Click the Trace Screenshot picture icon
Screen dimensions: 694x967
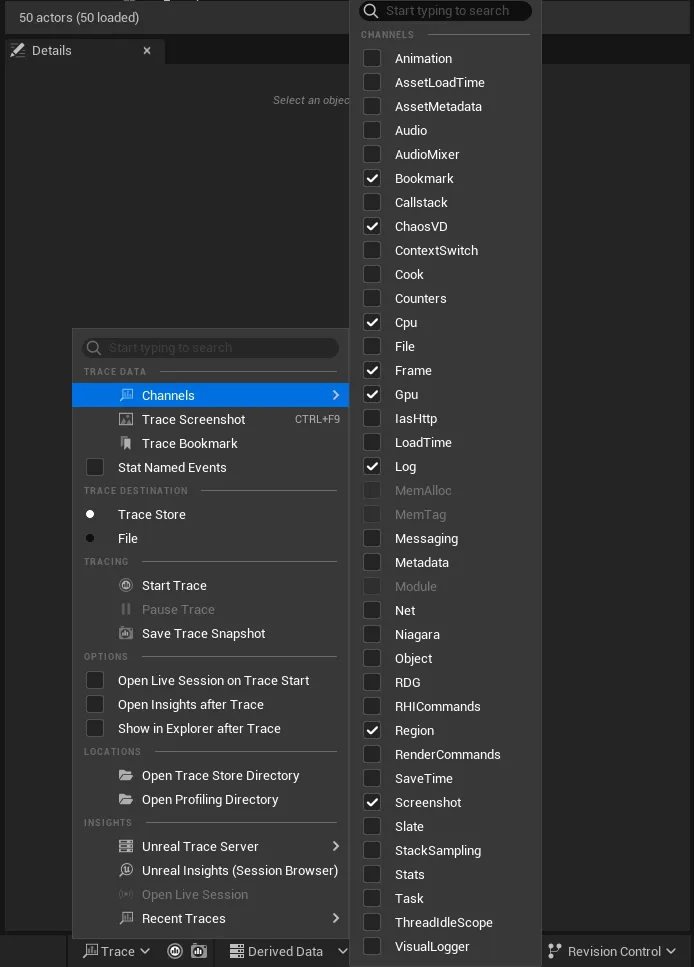[x=126, y=419]
